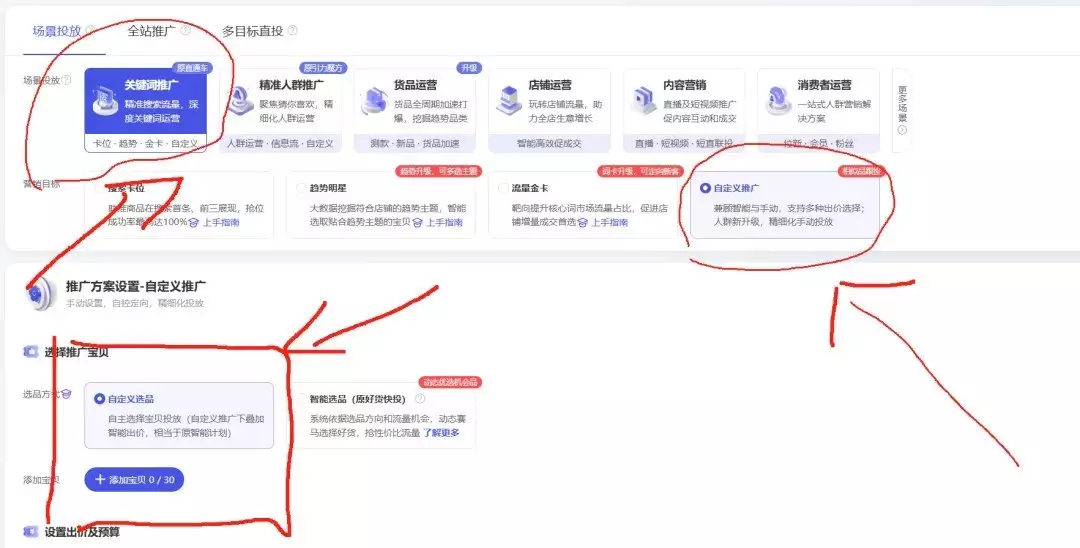Choose the 自定义推广 marketing goal
The image size is (1080, 548).
coord(785,204)
